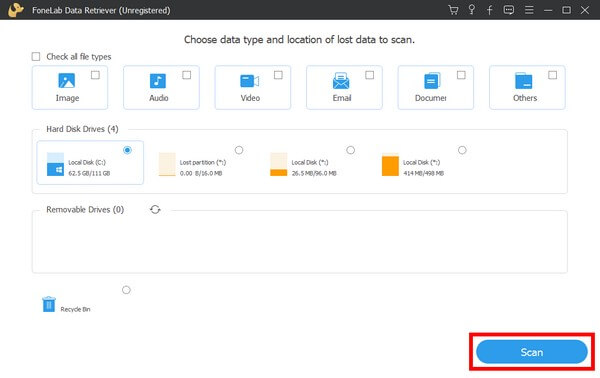Select the Recycle Bin radio button
Image resolution: width=600 pixels, height=378 pixels.
pyautogui.click(x=126, y=290)
